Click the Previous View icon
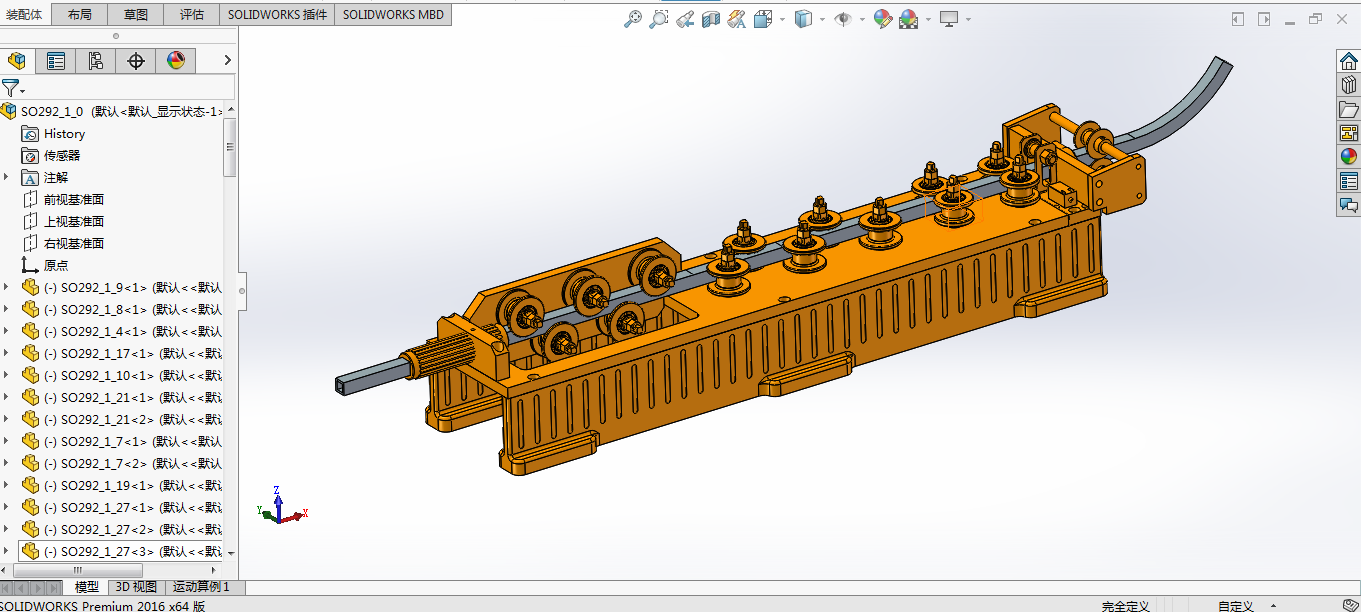The height and width of the screenshot is (612, 1361). [x=685, y=19]
